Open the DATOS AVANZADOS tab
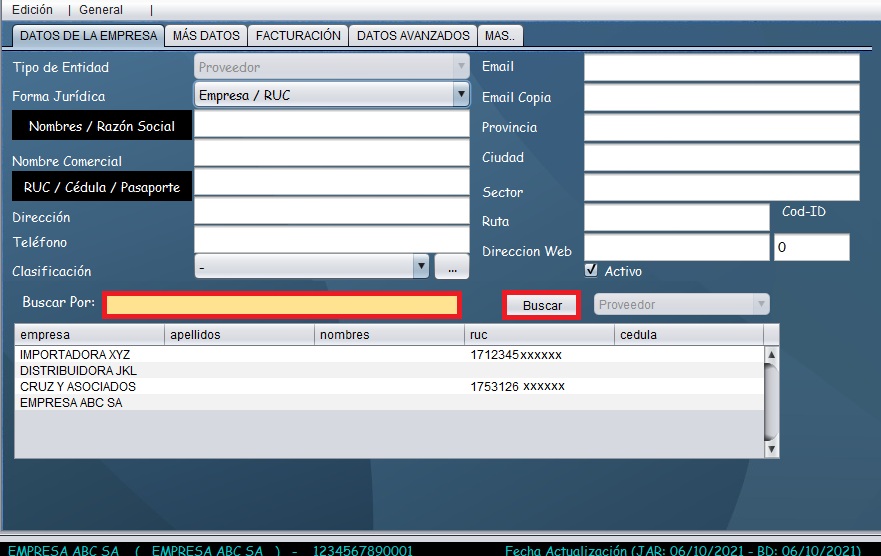Image resolution: width=881 pixels, height=556 pixels. (x=413, y=35)
